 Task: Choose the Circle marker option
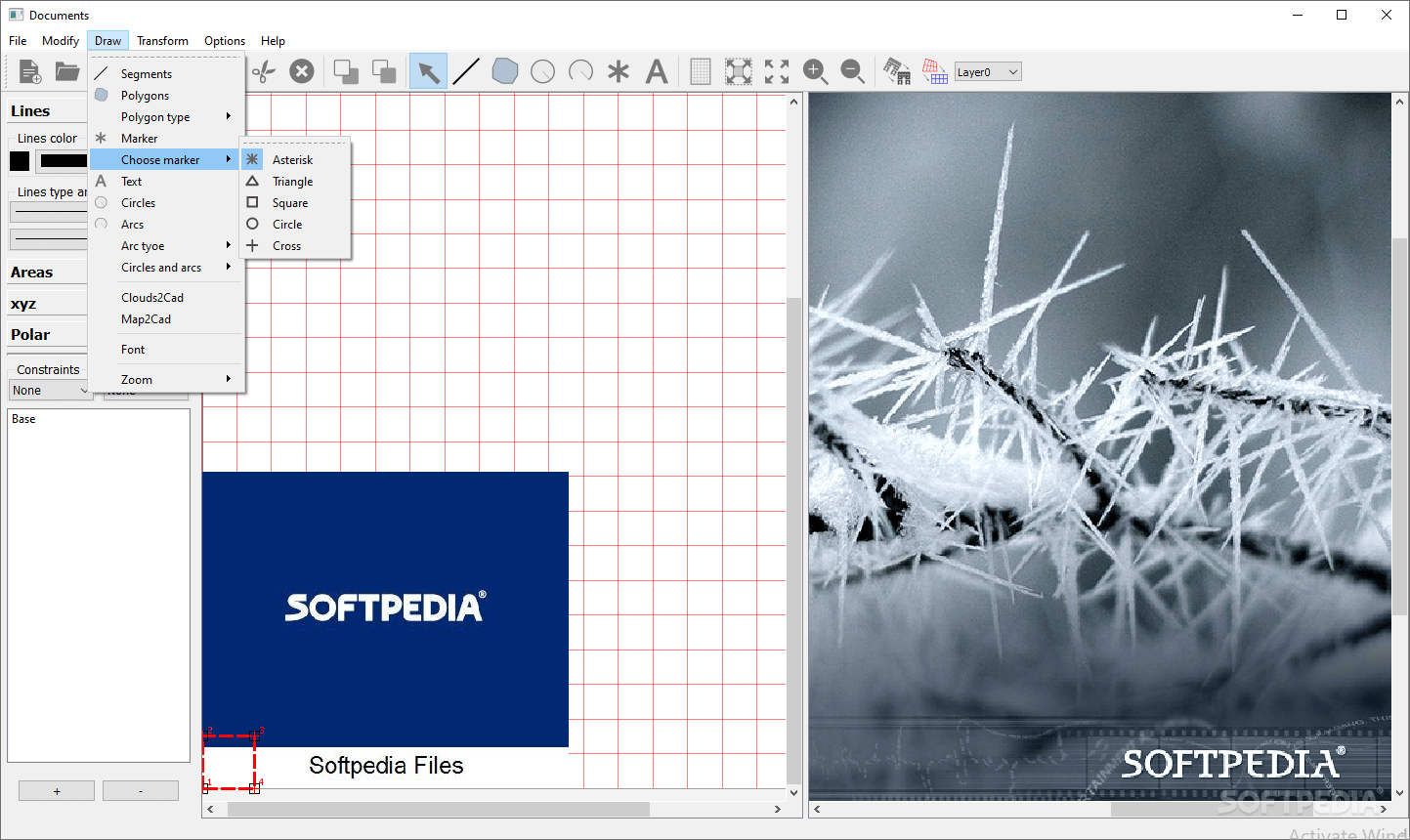tap(295, 225)
